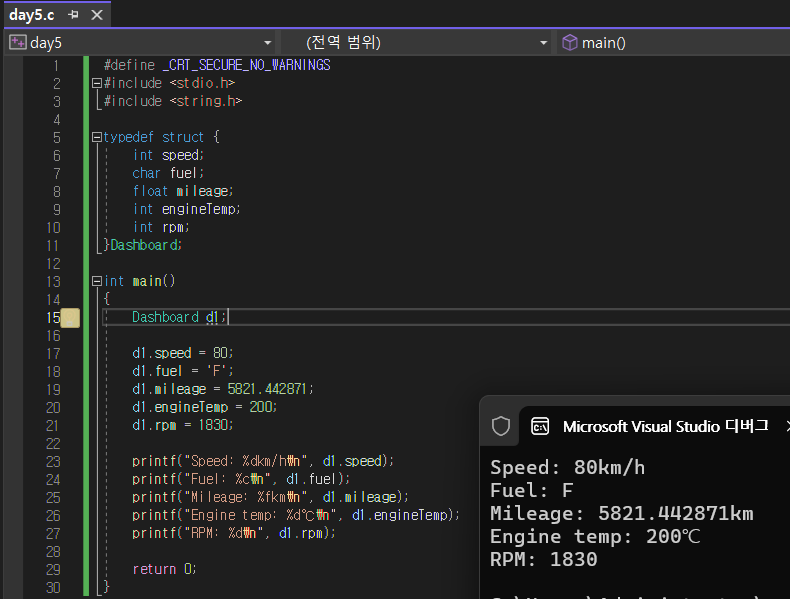This screenshot has width=790, height=599.
Task: Click the 'float mileage;' member declaration
Action: click(183, 191)
